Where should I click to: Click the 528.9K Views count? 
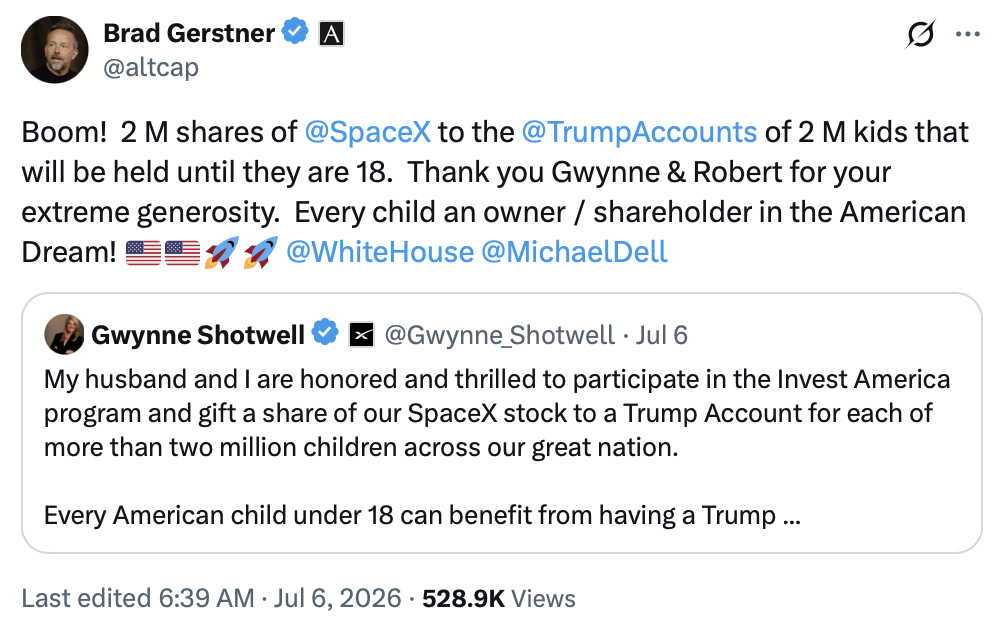point(499,598)
